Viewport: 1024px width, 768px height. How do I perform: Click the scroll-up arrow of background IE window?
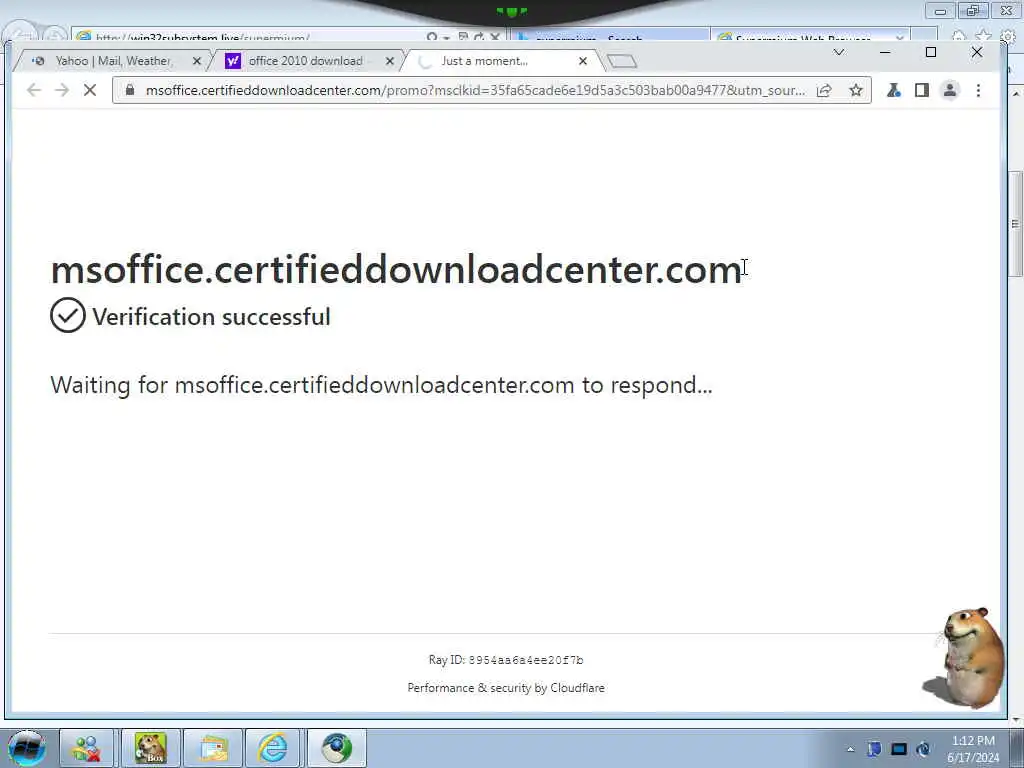(1016, 95)
